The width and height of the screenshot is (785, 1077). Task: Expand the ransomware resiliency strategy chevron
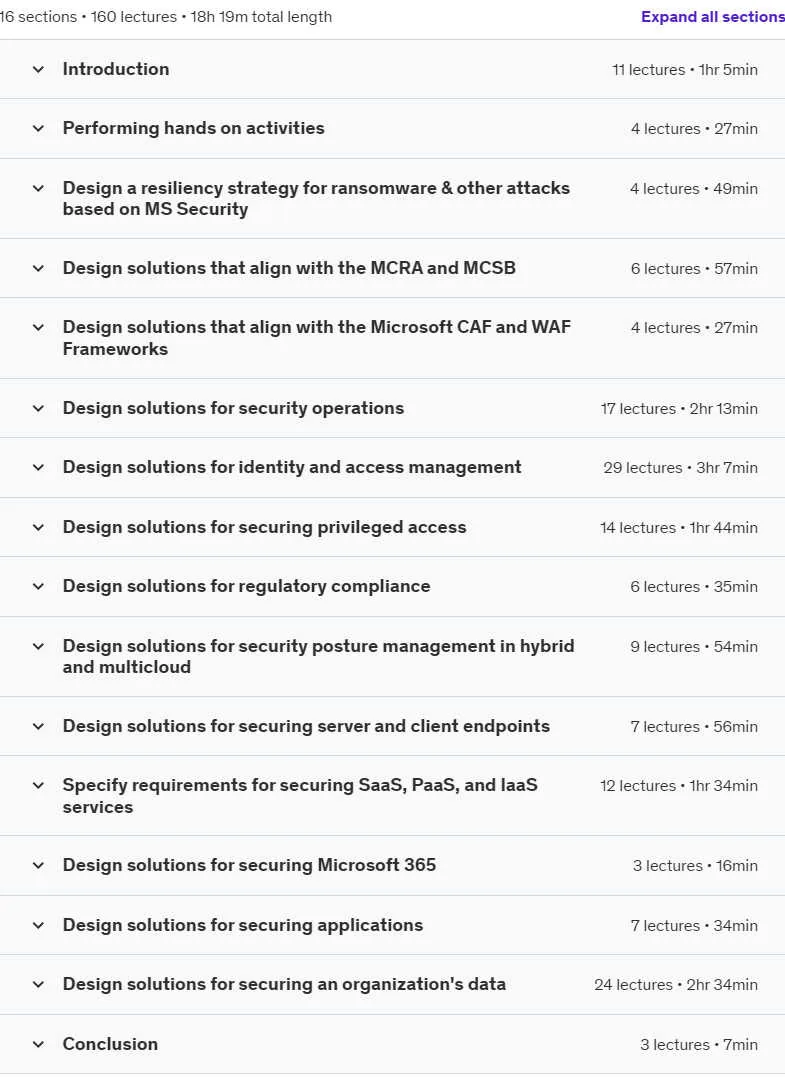tap(38, 188)
